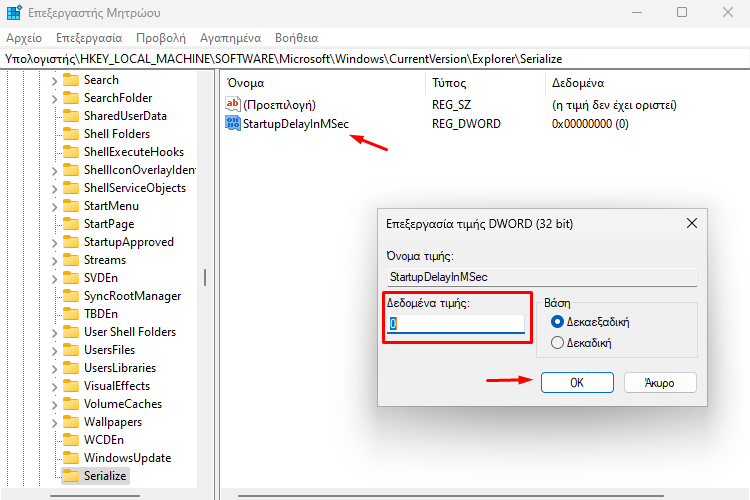This screenshot has width=750, height=500.
Task: Select the Δεκαεξαδική (hexadecimal) base option
Action: (x=557, y=322)
